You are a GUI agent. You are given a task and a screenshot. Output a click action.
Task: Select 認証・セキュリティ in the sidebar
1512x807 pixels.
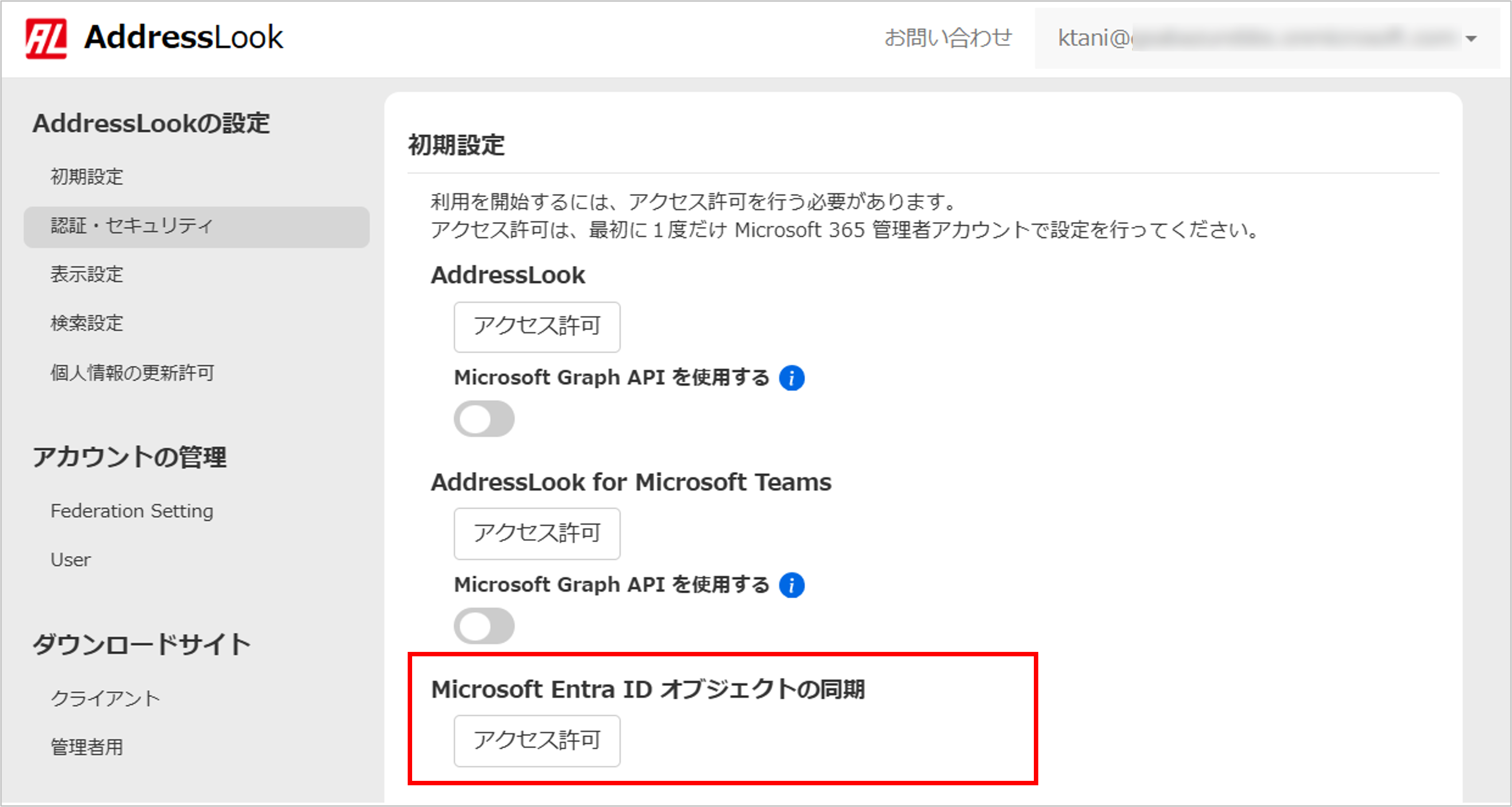pyautogui.click(x=197, y=226)
